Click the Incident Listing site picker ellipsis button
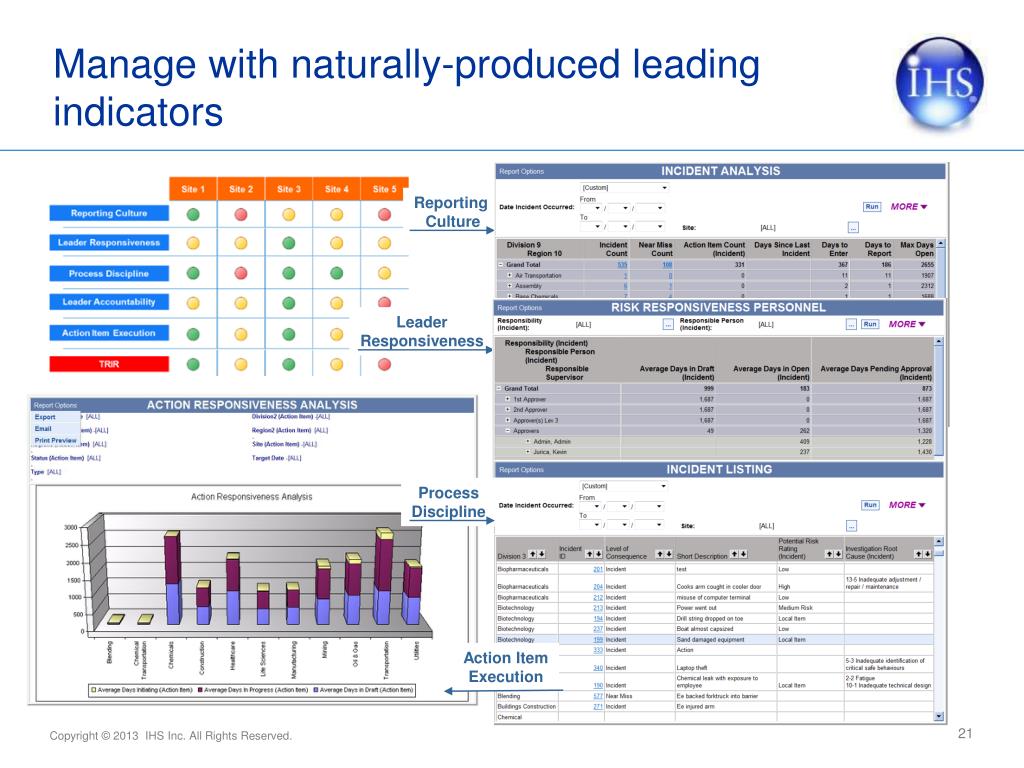The height and width of the screenshot is (768, 1024). coord(852,526)
